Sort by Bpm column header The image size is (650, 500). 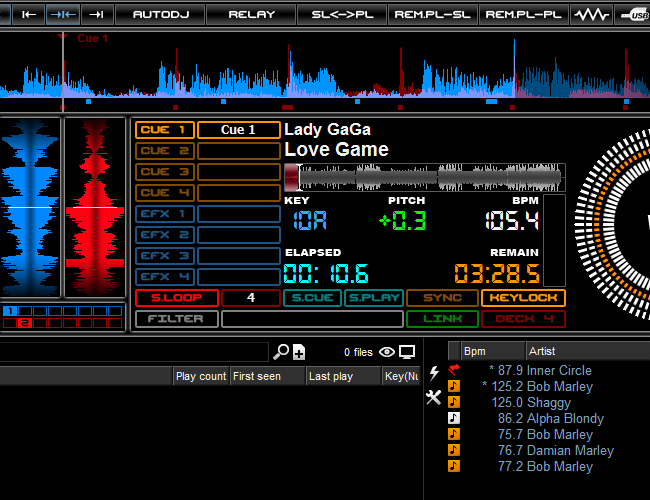click(492, 351)
